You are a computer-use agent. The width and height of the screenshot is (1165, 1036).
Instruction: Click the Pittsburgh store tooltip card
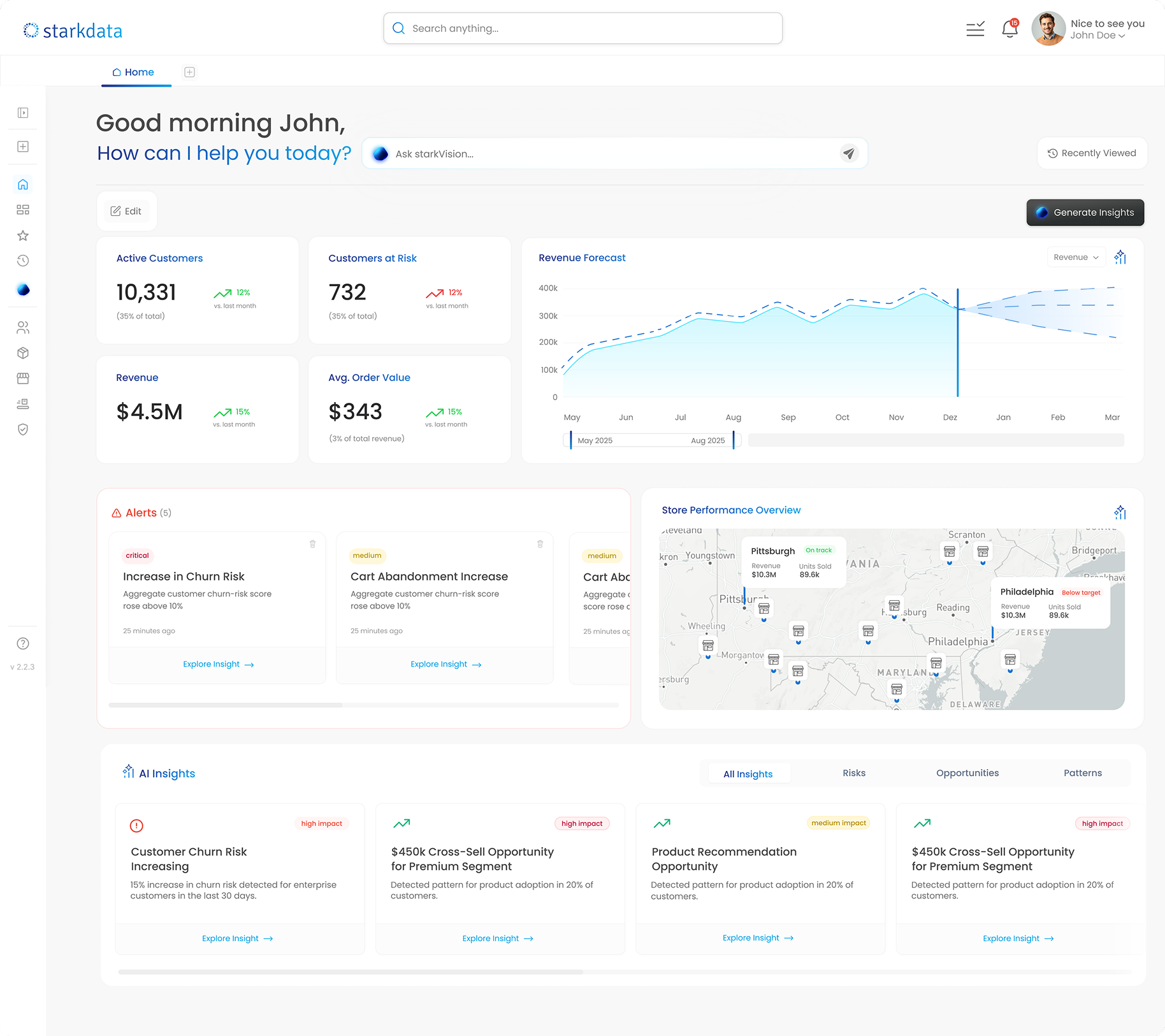click(x=794, y=562)
